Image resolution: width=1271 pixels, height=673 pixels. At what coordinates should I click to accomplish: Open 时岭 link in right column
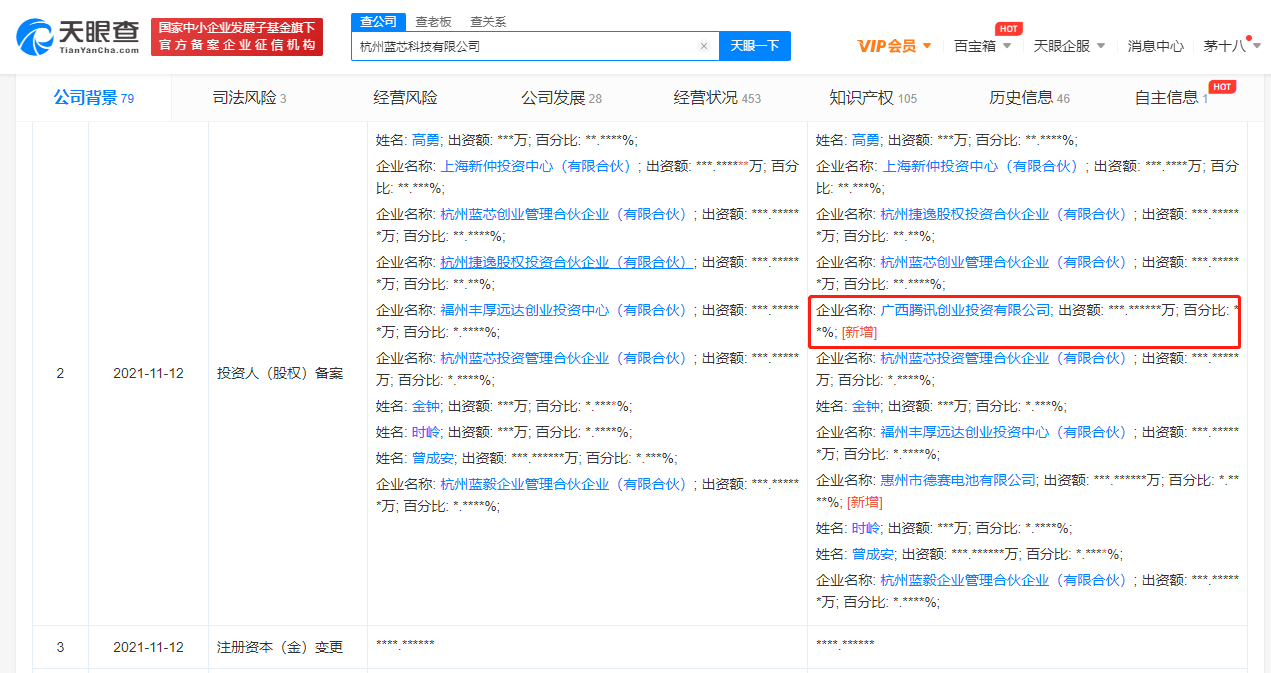click(866, 528)
